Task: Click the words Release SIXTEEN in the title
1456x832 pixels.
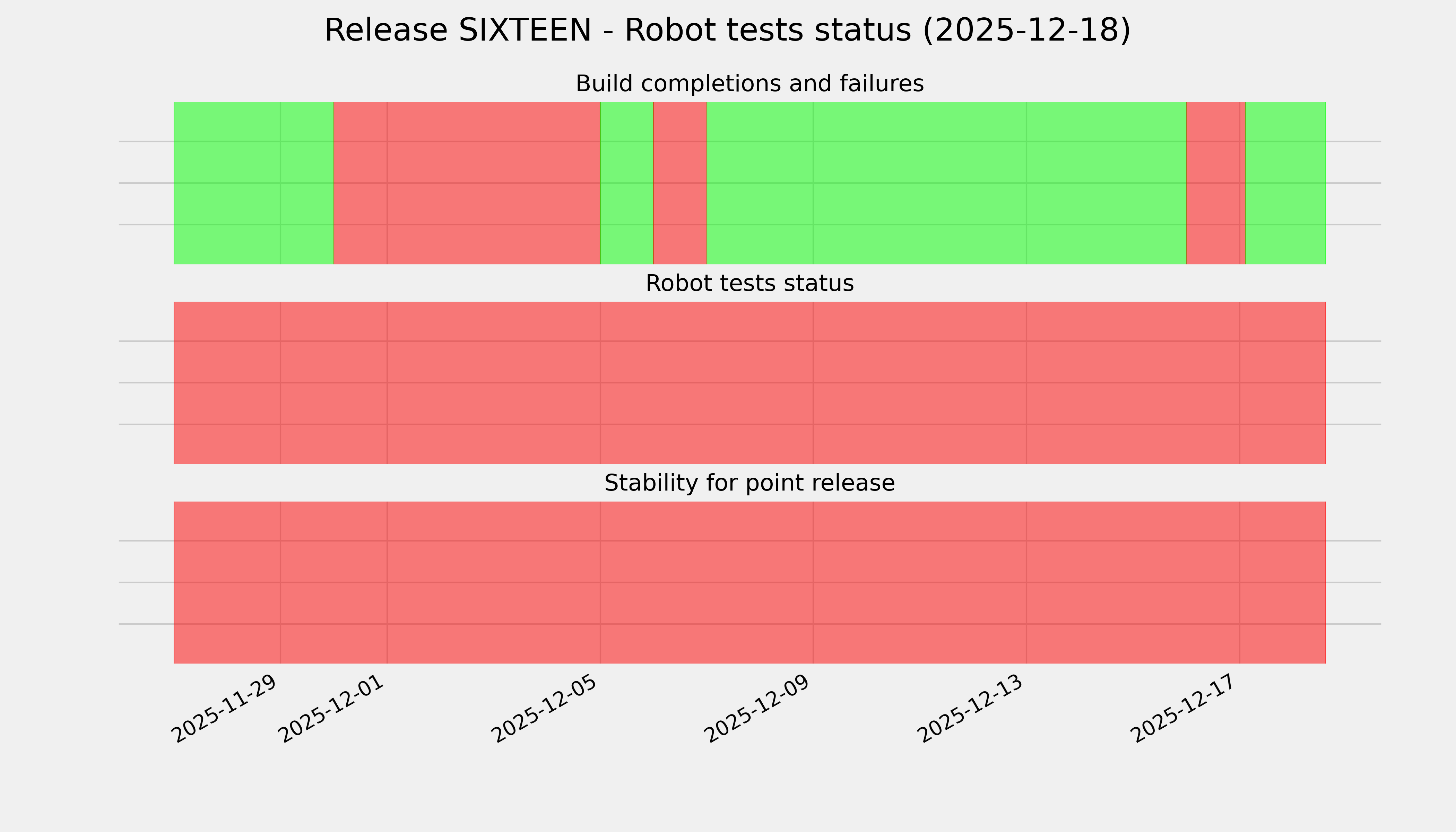Action: point(457,30)
